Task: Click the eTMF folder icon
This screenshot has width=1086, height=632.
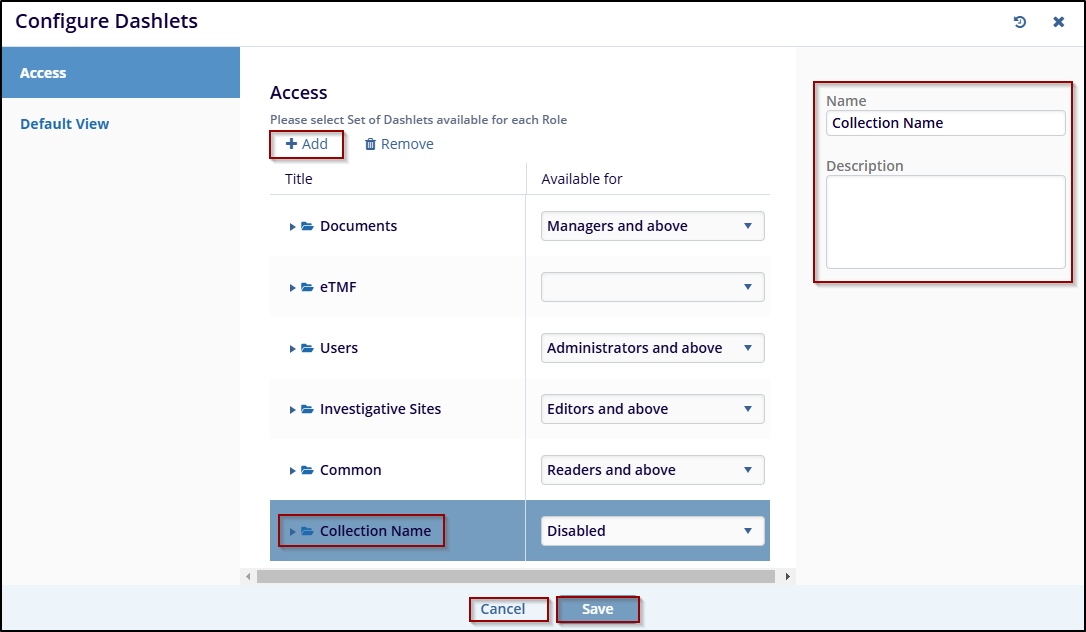Action: click(308, 287)
